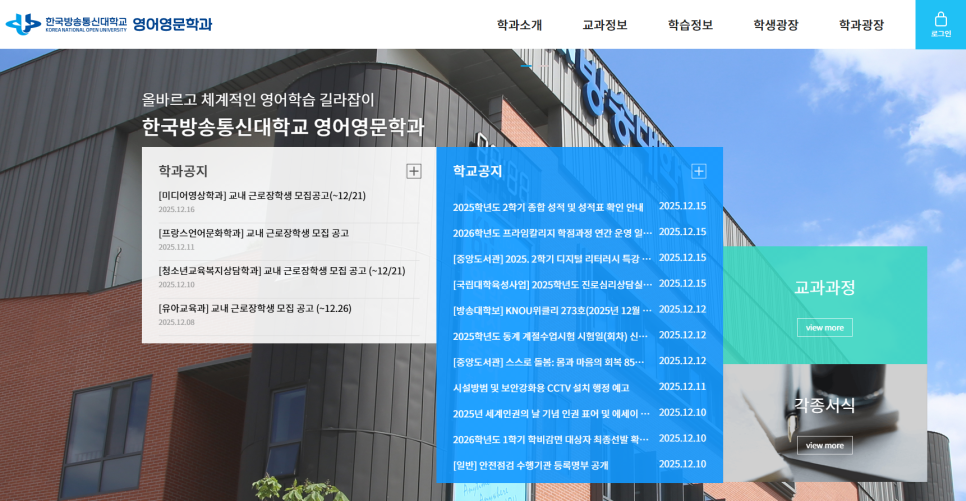
Task: Click date 2025.12.12 beside 동계 계절수업시험 notice
Action: 683,335
